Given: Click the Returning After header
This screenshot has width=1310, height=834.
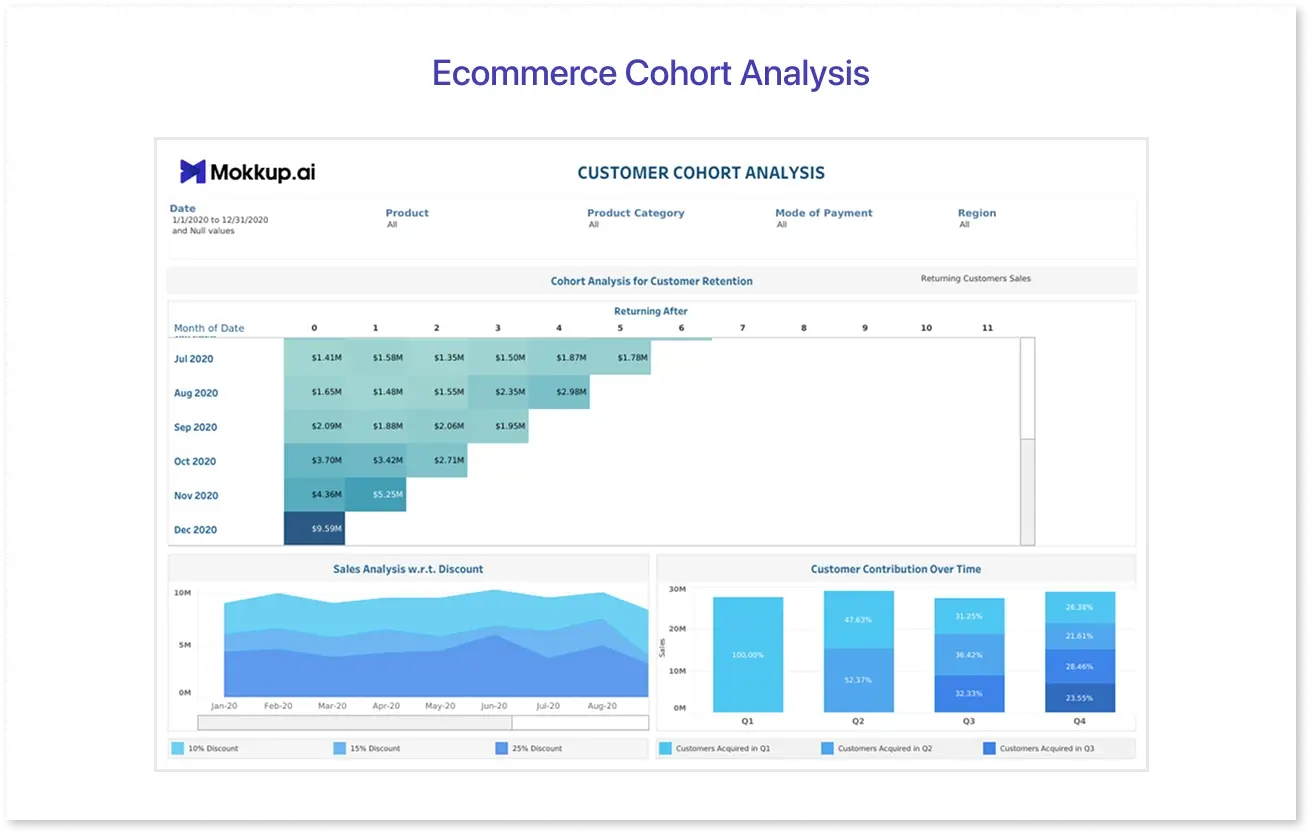Looking at the screenshot, I should click(651, 311).
